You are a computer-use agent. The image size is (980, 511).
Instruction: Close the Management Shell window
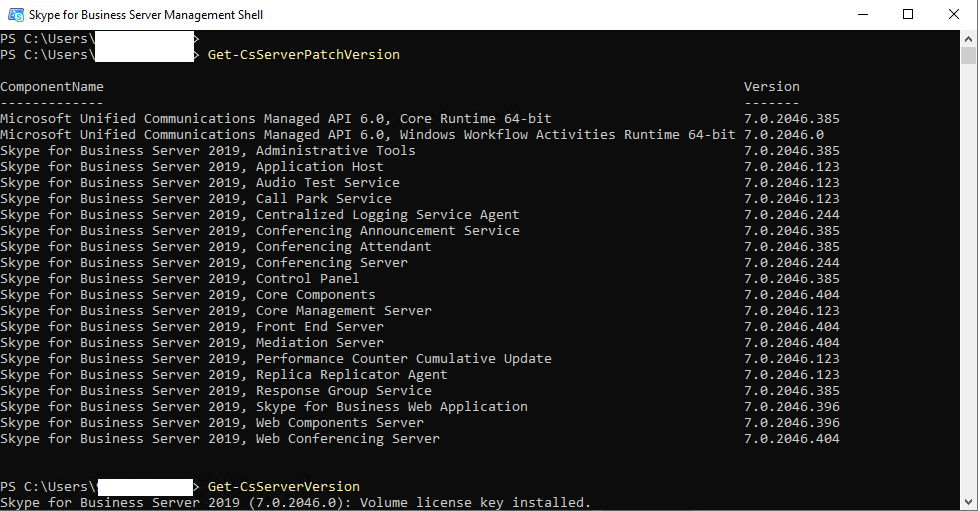954,14
